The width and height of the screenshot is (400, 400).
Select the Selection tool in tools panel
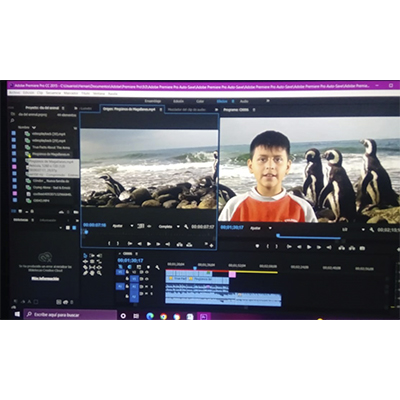pyautogui.click(x=85, y=256)
